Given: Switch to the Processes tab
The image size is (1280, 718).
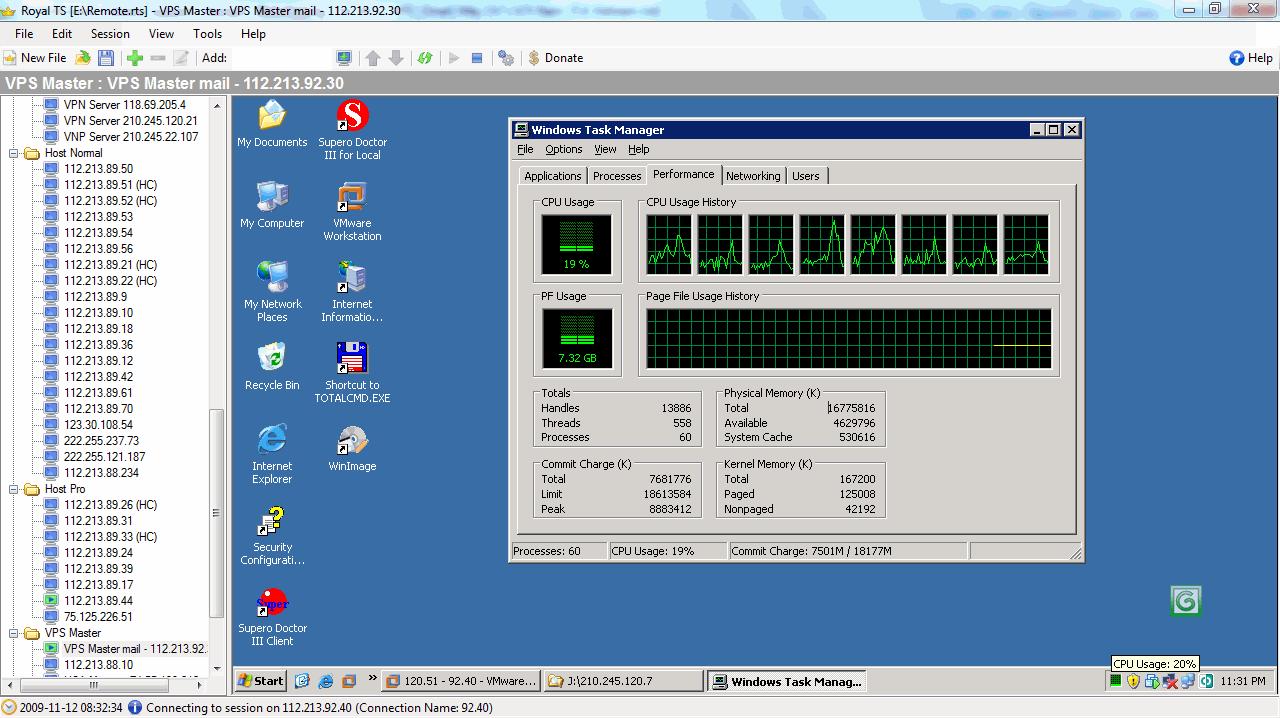Looking at the screenshot, I should click(x=616, y=175).
